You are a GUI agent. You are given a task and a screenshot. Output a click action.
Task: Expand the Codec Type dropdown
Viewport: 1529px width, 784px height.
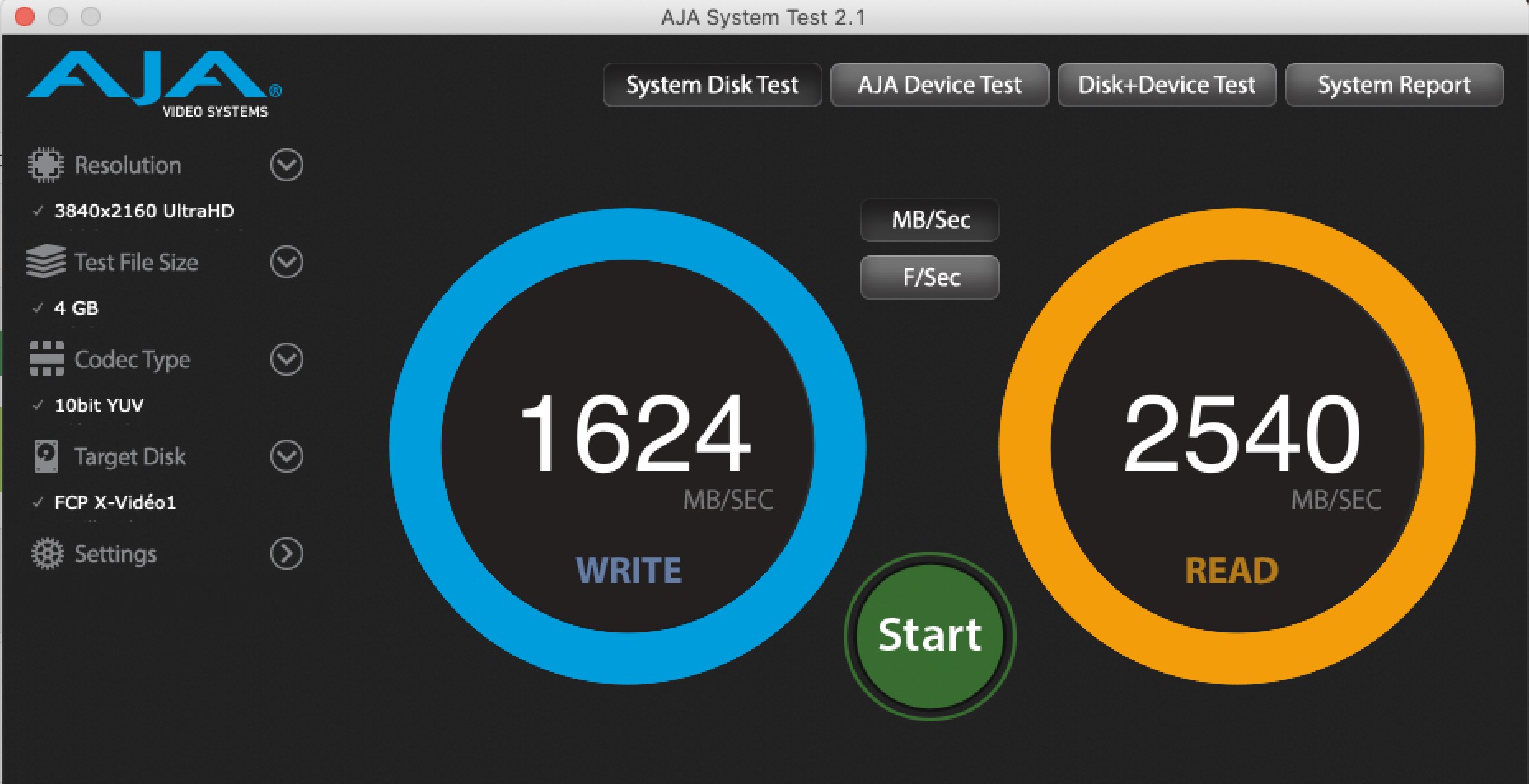287,359
